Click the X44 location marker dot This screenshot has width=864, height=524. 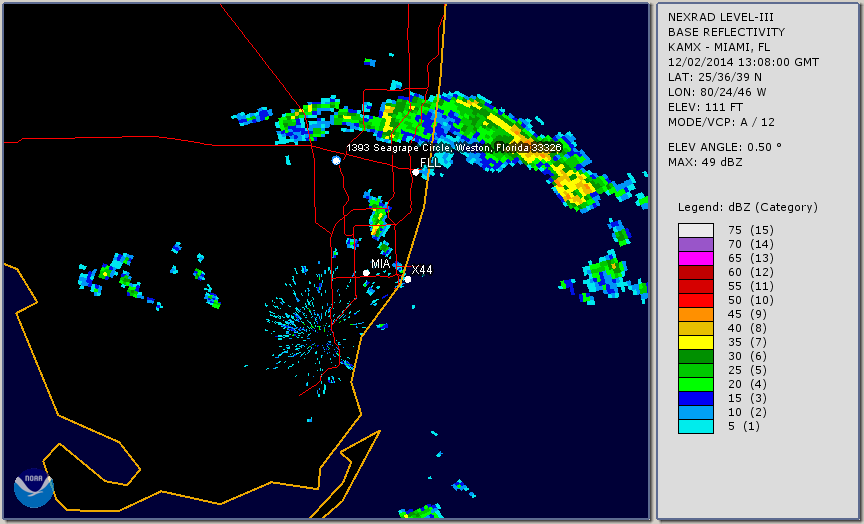click(408, 279)
